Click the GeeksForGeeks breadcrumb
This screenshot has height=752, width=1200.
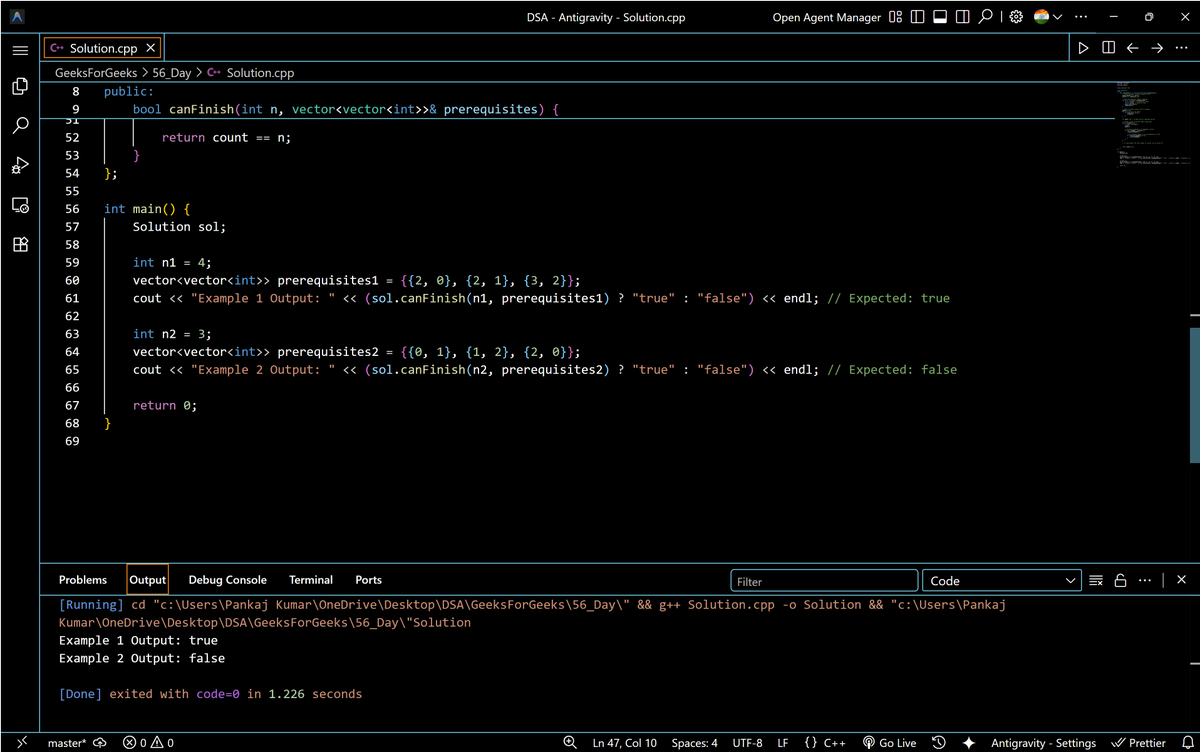pyautogui.click(x=96, y=73)
